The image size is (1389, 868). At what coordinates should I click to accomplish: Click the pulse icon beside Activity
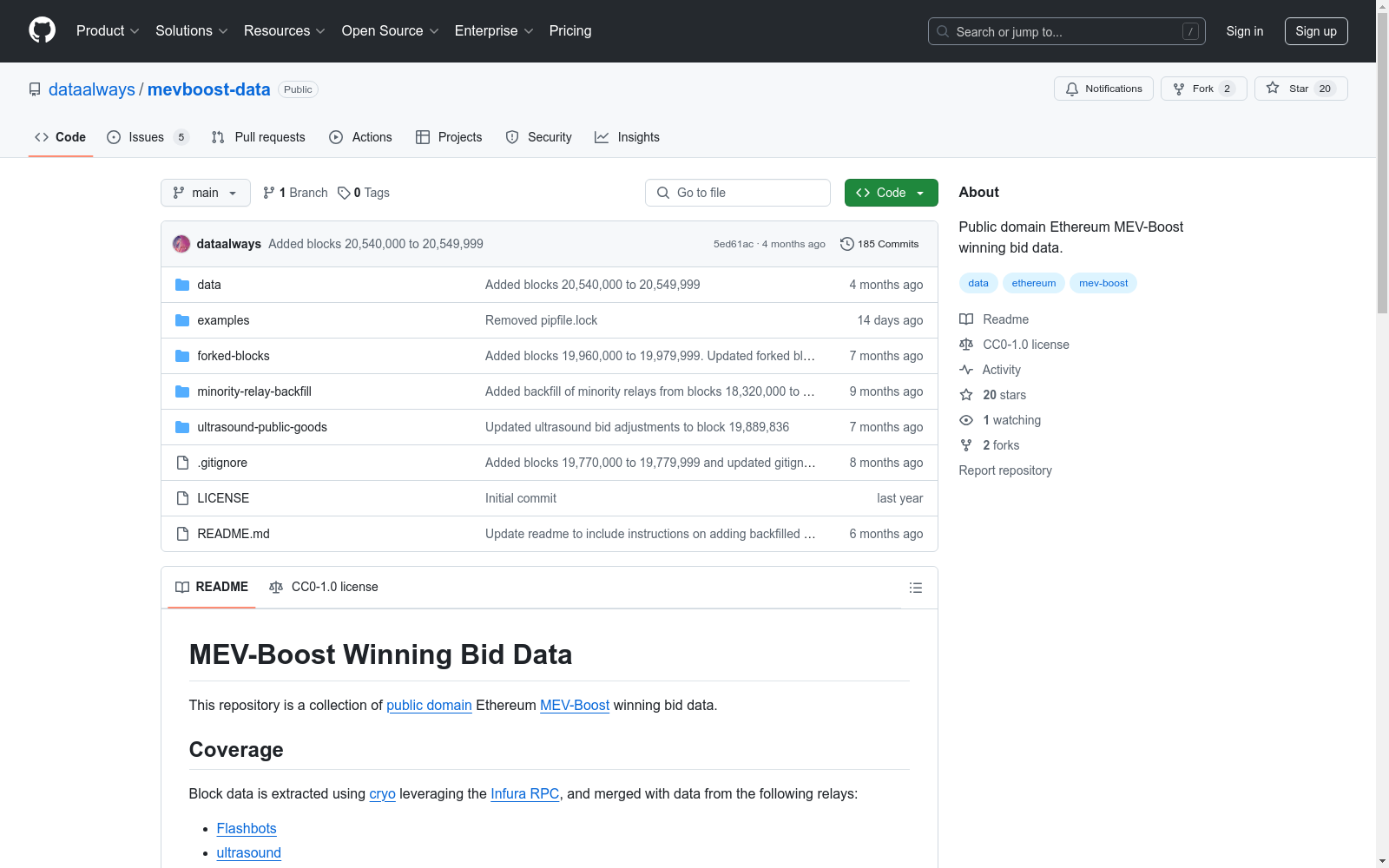(966, 370)
